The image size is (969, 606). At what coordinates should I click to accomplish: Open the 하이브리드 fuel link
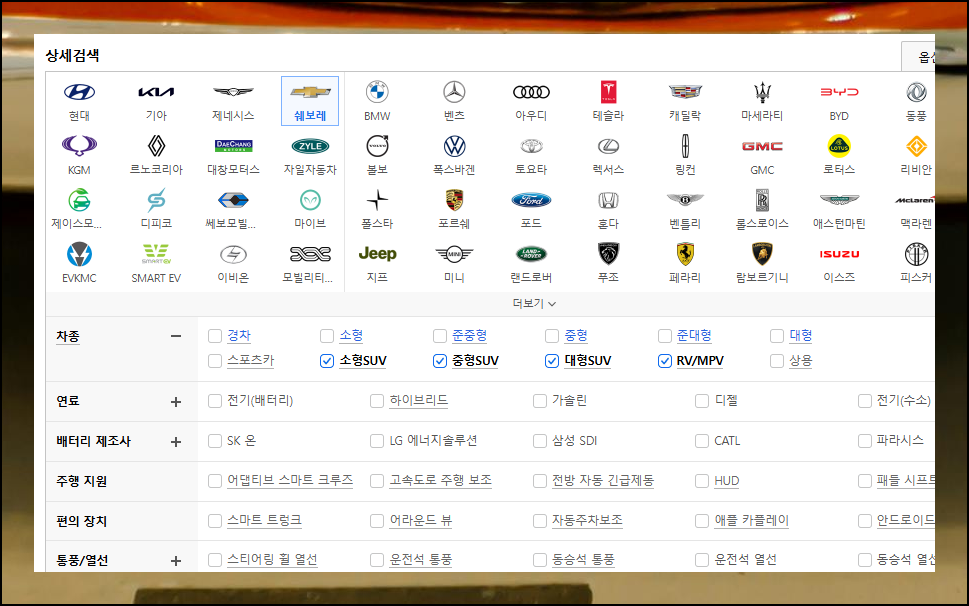(x=418, y=400)
